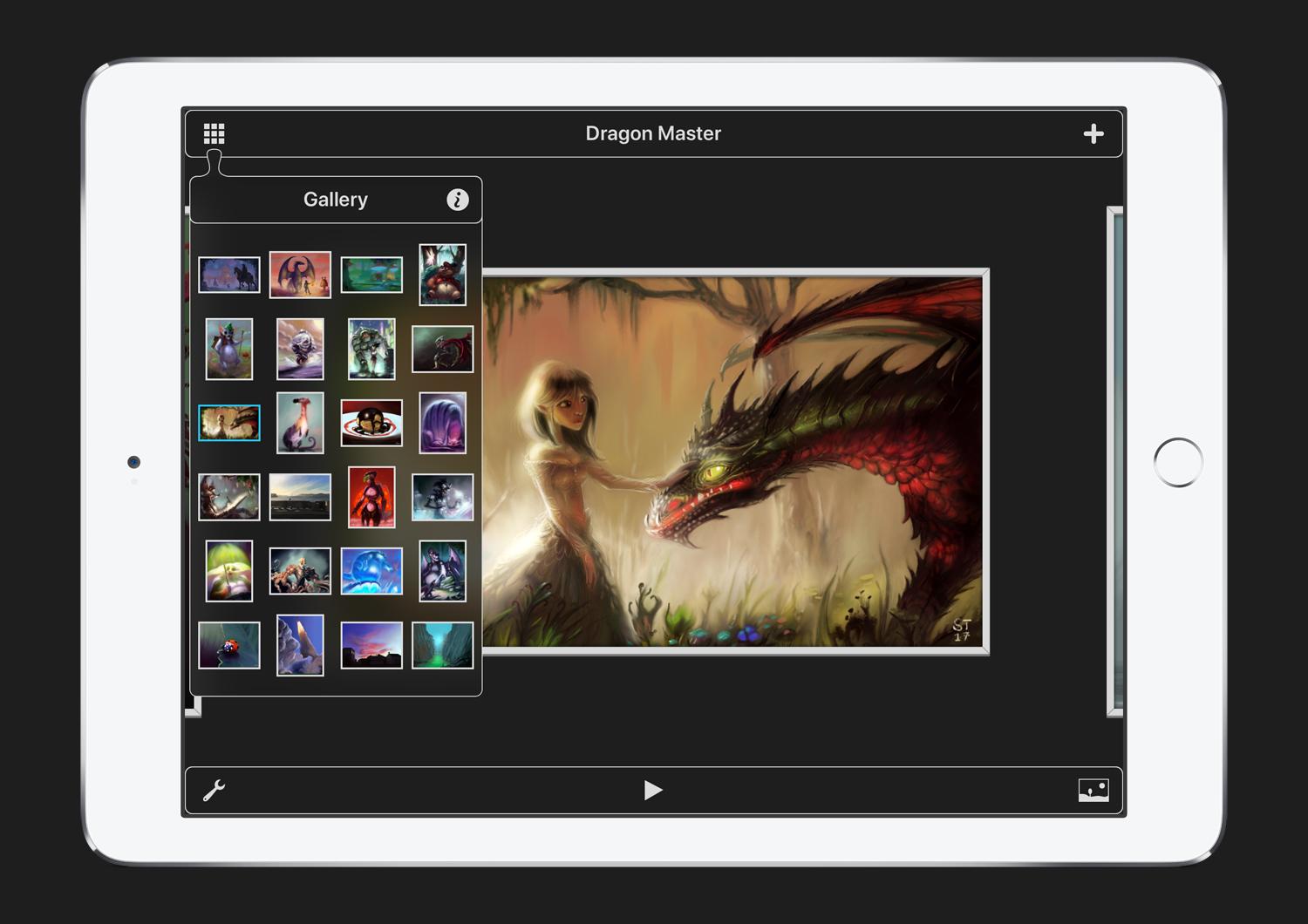1308x924 pixels.
Task: Open the green mushroom thumbnail
Action: (x=229, y=571)
